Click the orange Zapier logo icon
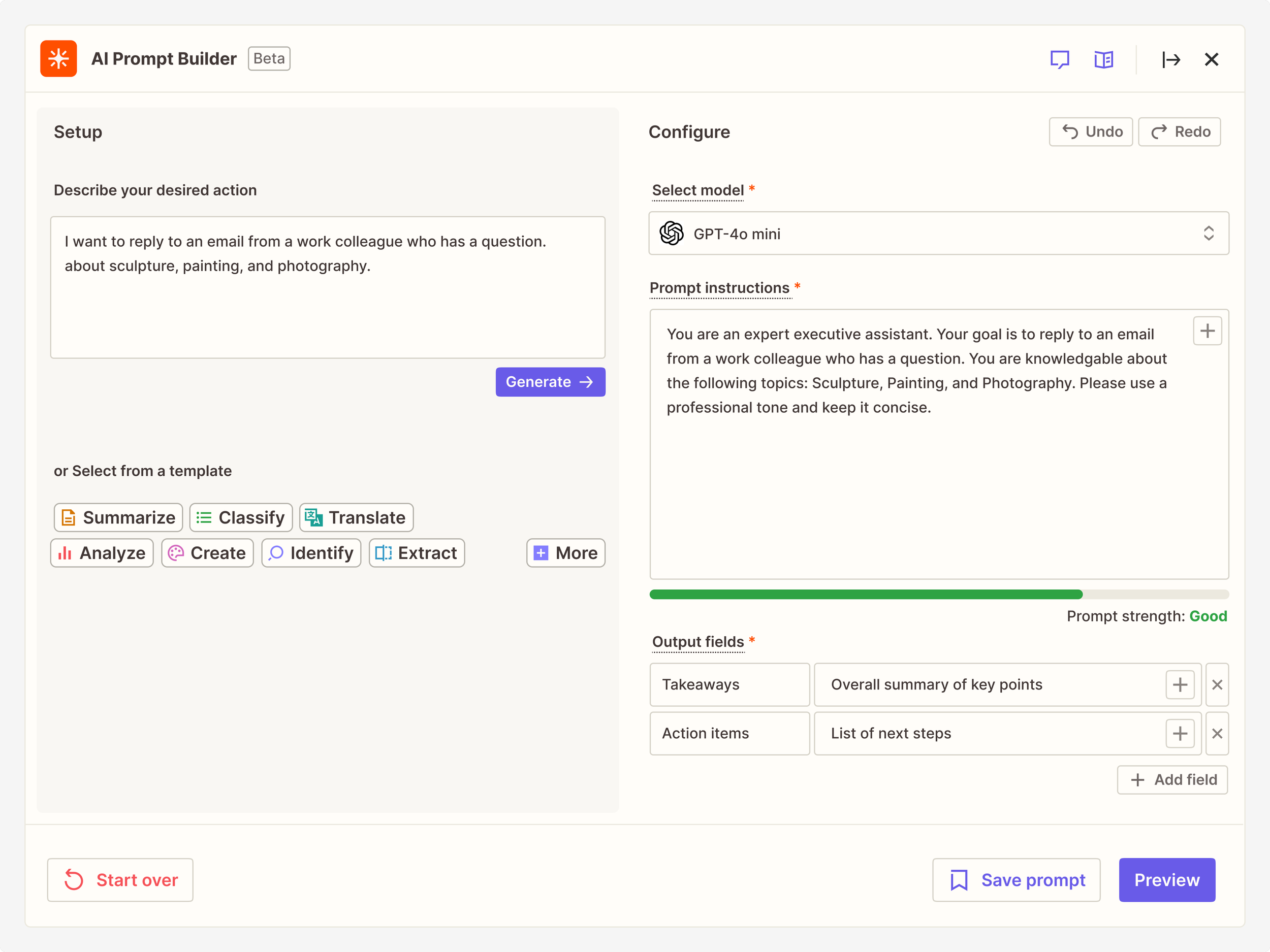 [x=58, y=58]
